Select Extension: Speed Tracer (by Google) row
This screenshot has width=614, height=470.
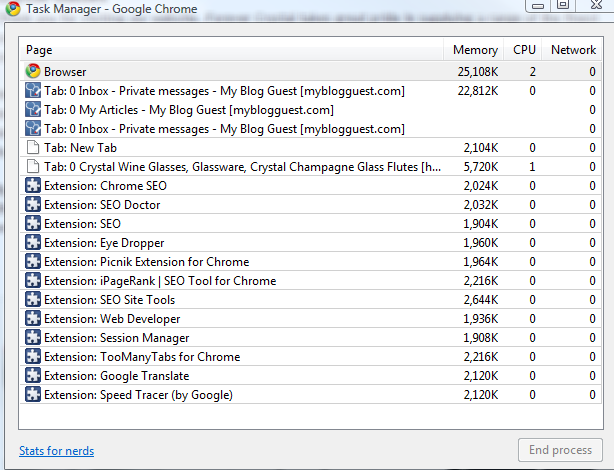click(x=311, y=394)
